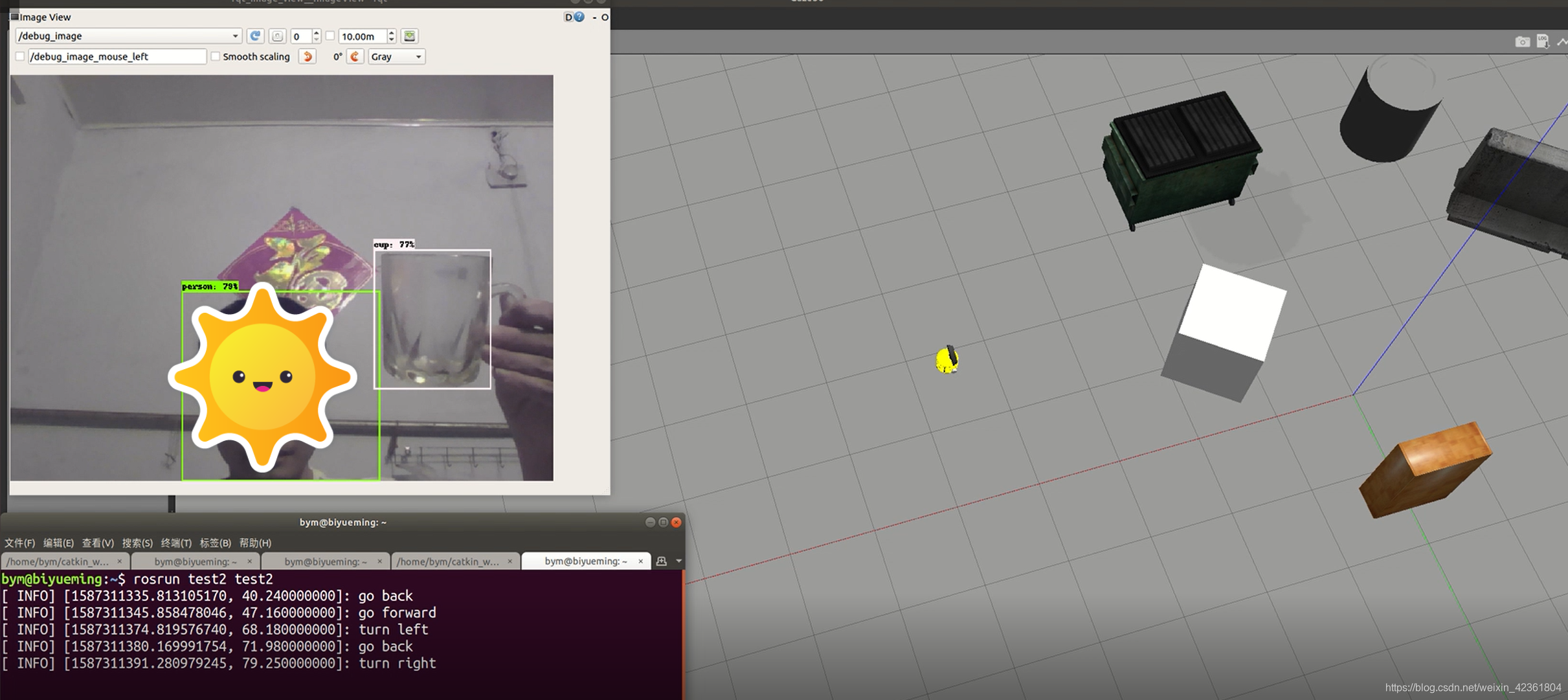Click the 'turn left' log line

pyautogui.click(x=215, y=629)
